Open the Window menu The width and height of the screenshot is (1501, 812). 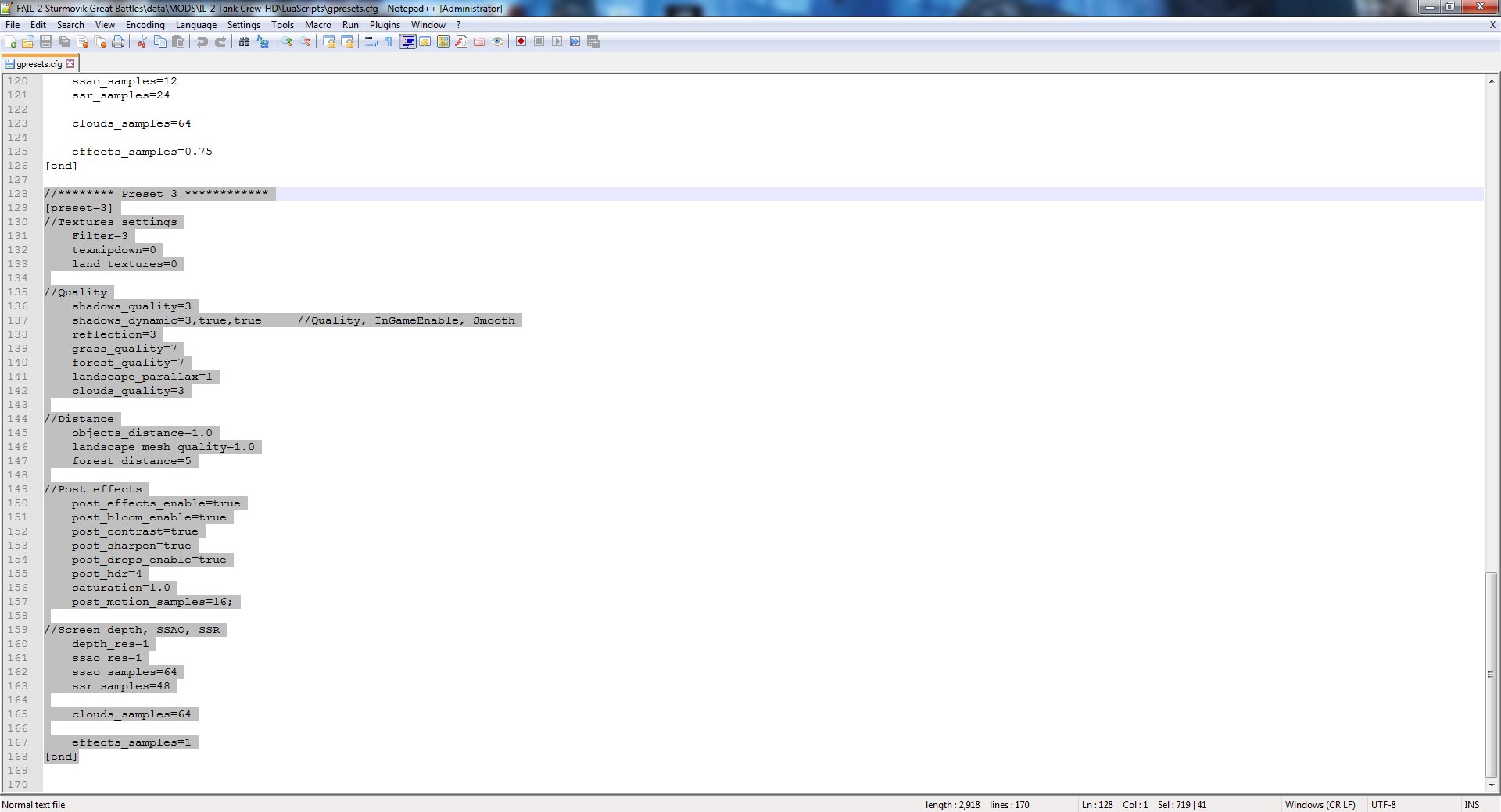pyautogui.click(x=428, y=25)
